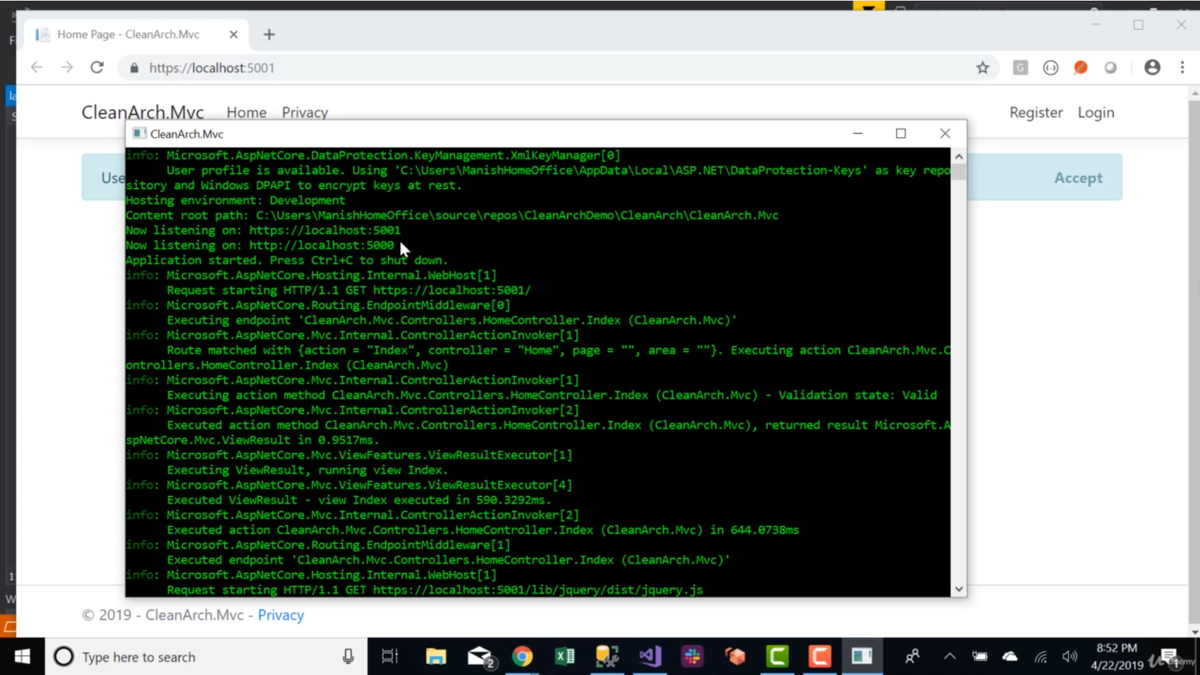Open Task View on the taskbar
Viewport: 1200px width, 675px height.
pos(390,657)
